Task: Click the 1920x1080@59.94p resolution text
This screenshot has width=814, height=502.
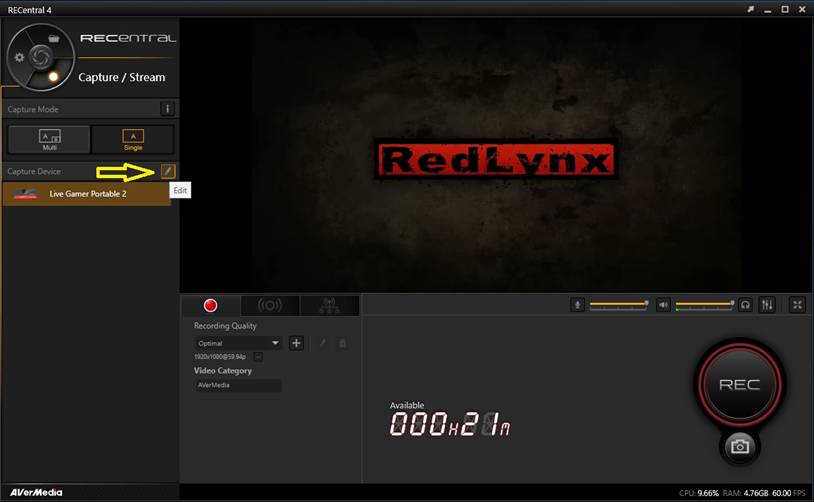Action: (x=220, y=357)
